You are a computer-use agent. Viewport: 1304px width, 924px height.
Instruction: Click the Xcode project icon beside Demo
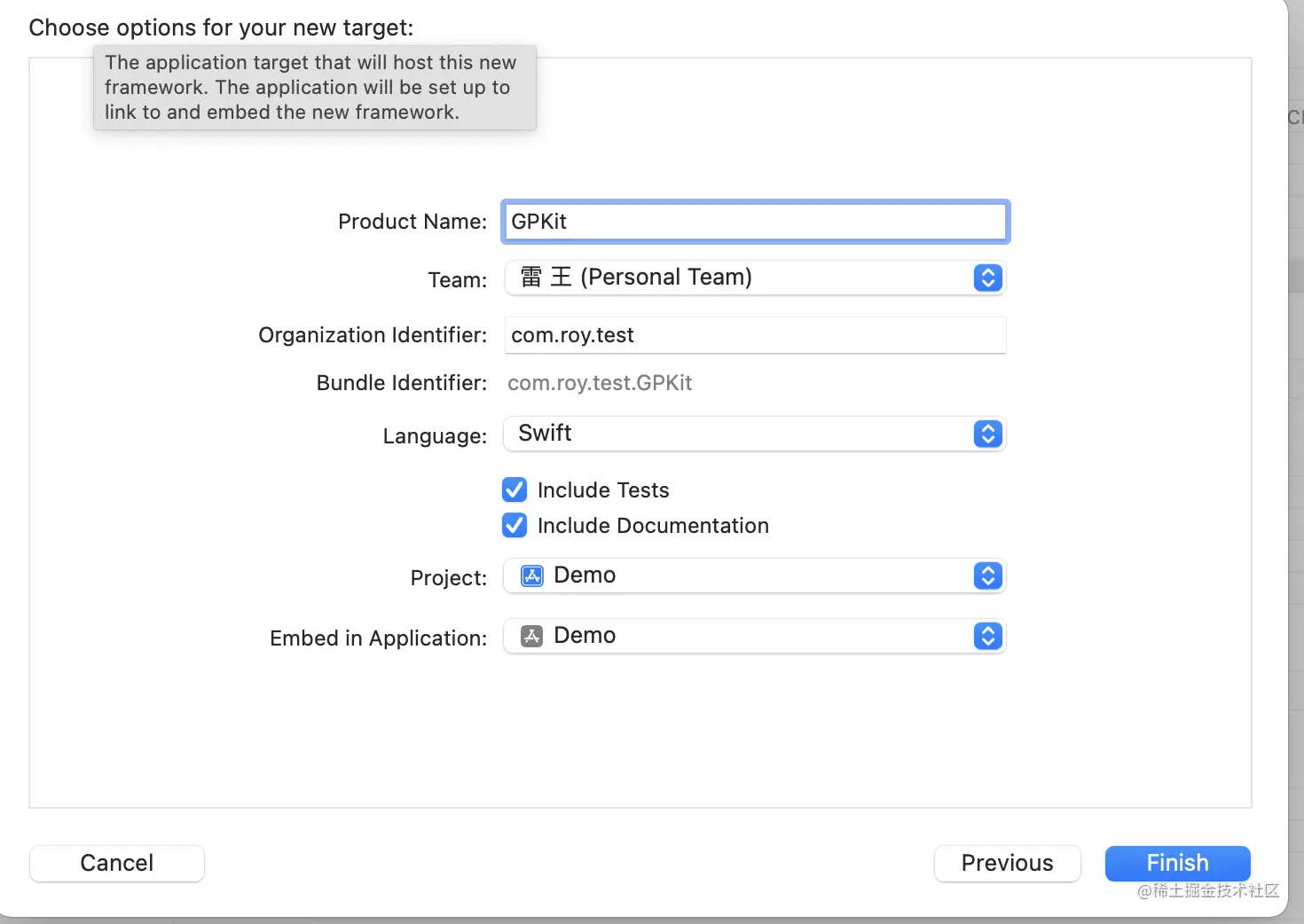pos(531,576)
